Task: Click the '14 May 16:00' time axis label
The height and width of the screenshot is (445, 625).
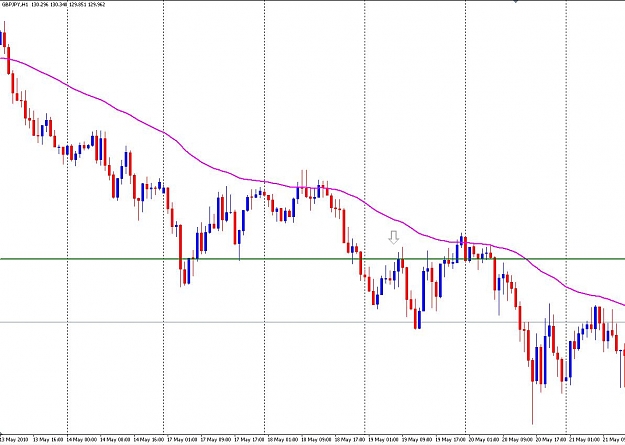Action: coord(149,440)
